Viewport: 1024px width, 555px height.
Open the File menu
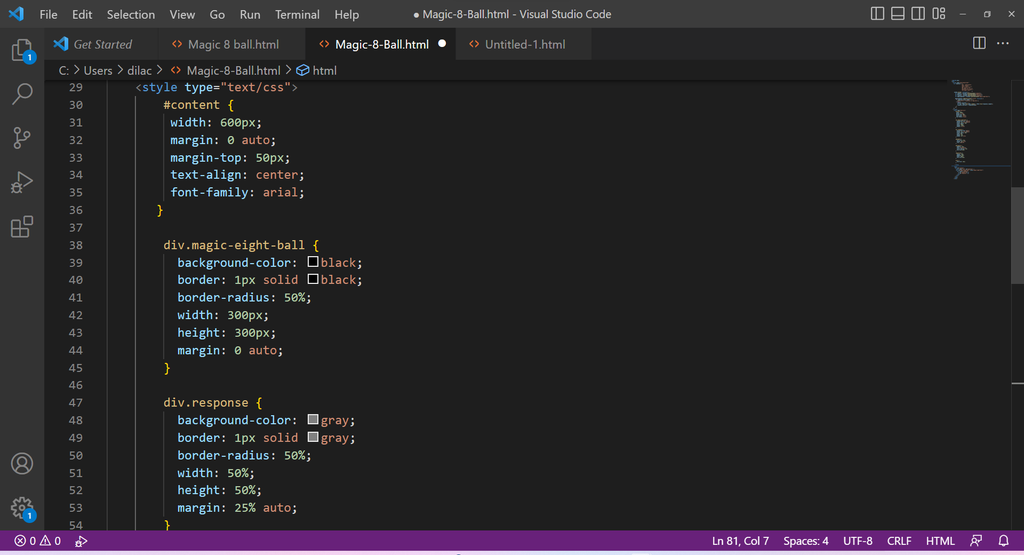(48, 14)
